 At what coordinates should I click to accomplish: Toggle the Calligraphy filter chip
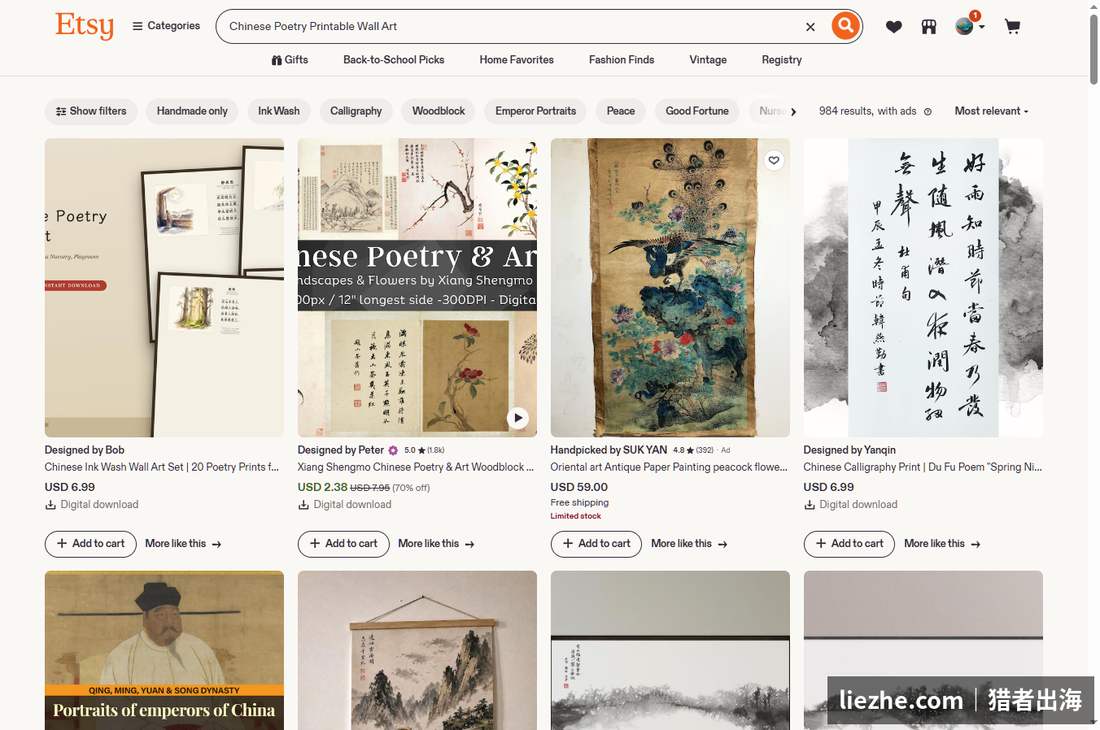click(356, 111)
